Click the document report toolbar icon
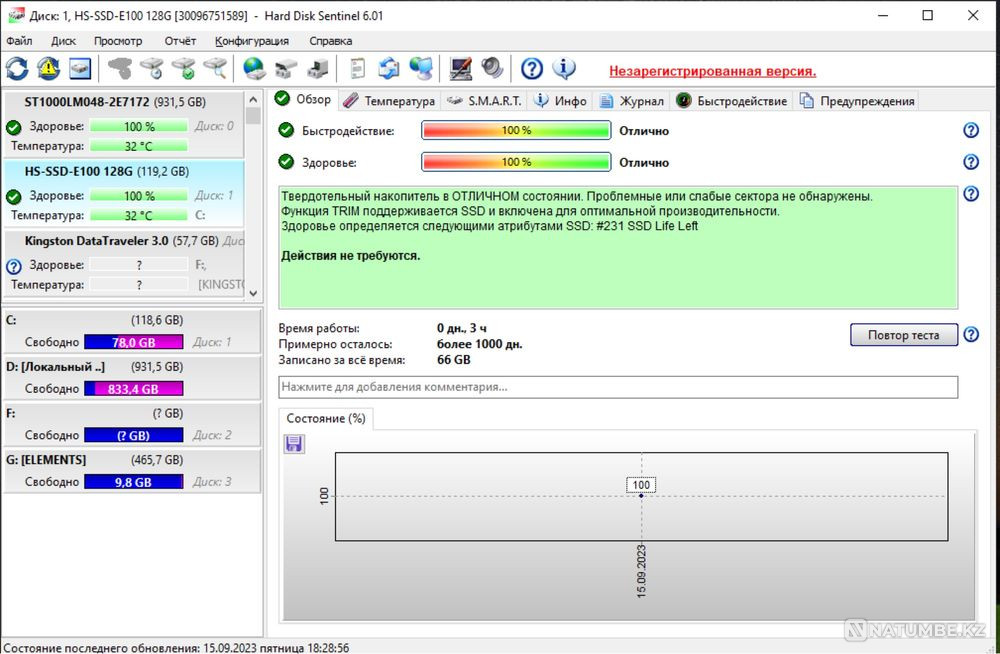Image resolution: width=1000 pixels, height=654 pixels. (357, 68)
